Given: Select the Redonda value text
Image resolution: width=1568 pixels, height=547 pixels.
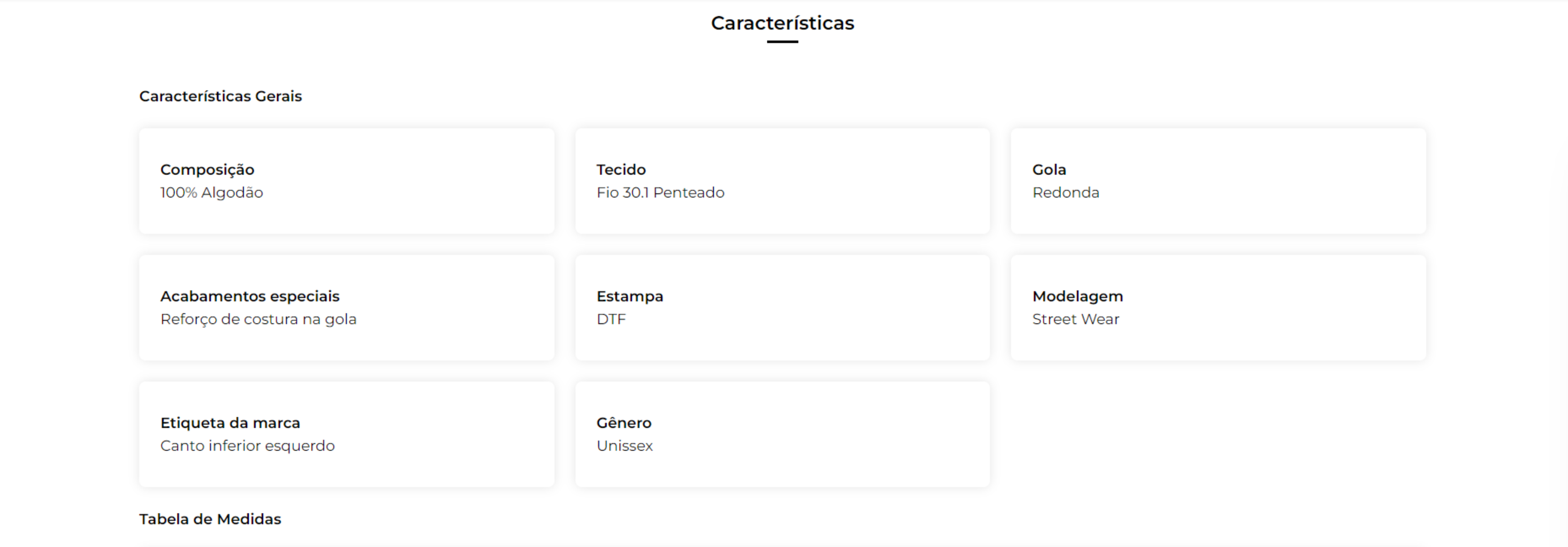Looking at the screenshot, I should (x=1066, y=193).
